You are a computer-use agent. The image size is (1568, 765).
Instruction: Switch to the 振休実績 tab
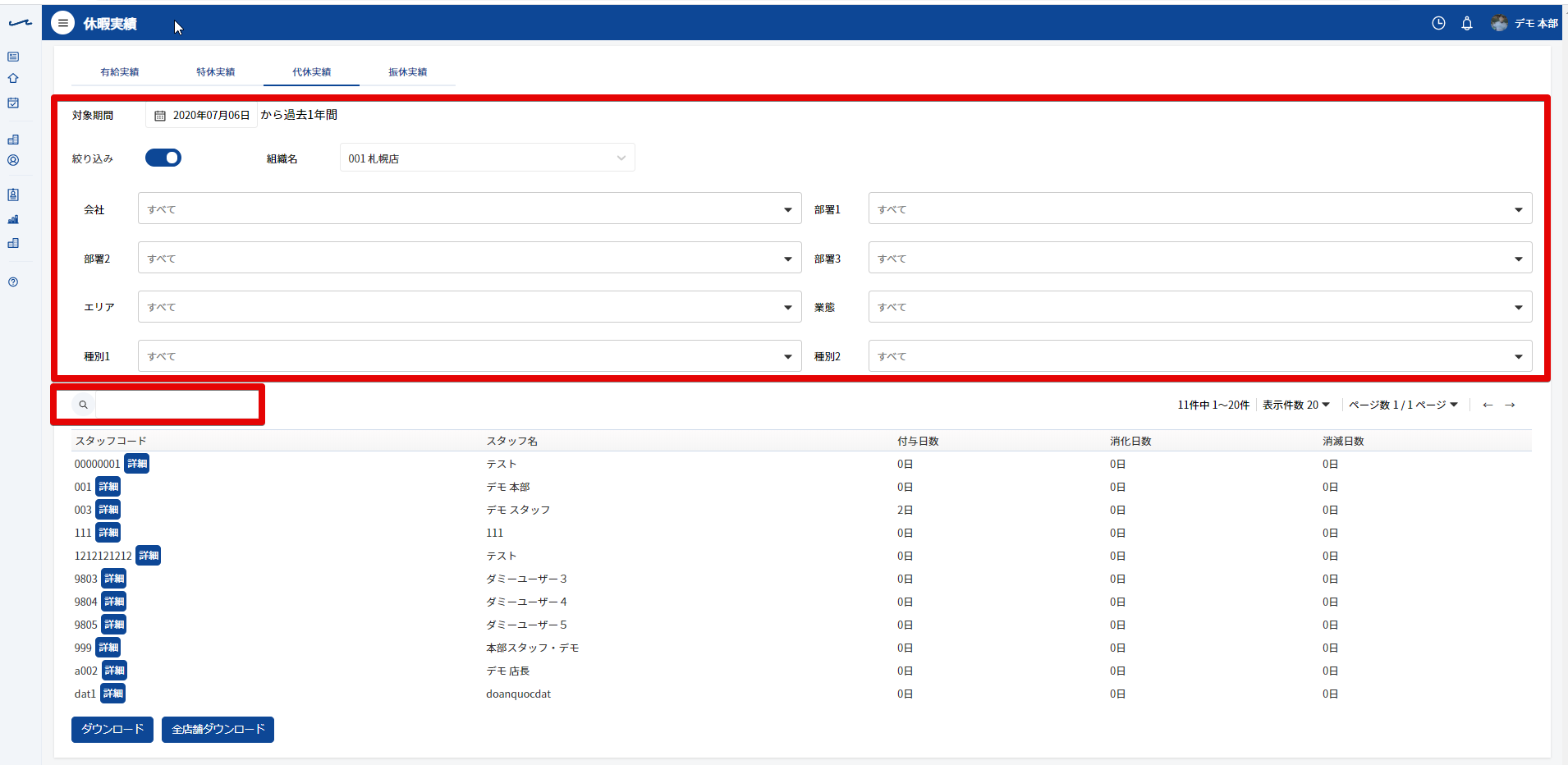tap(408, 72)
